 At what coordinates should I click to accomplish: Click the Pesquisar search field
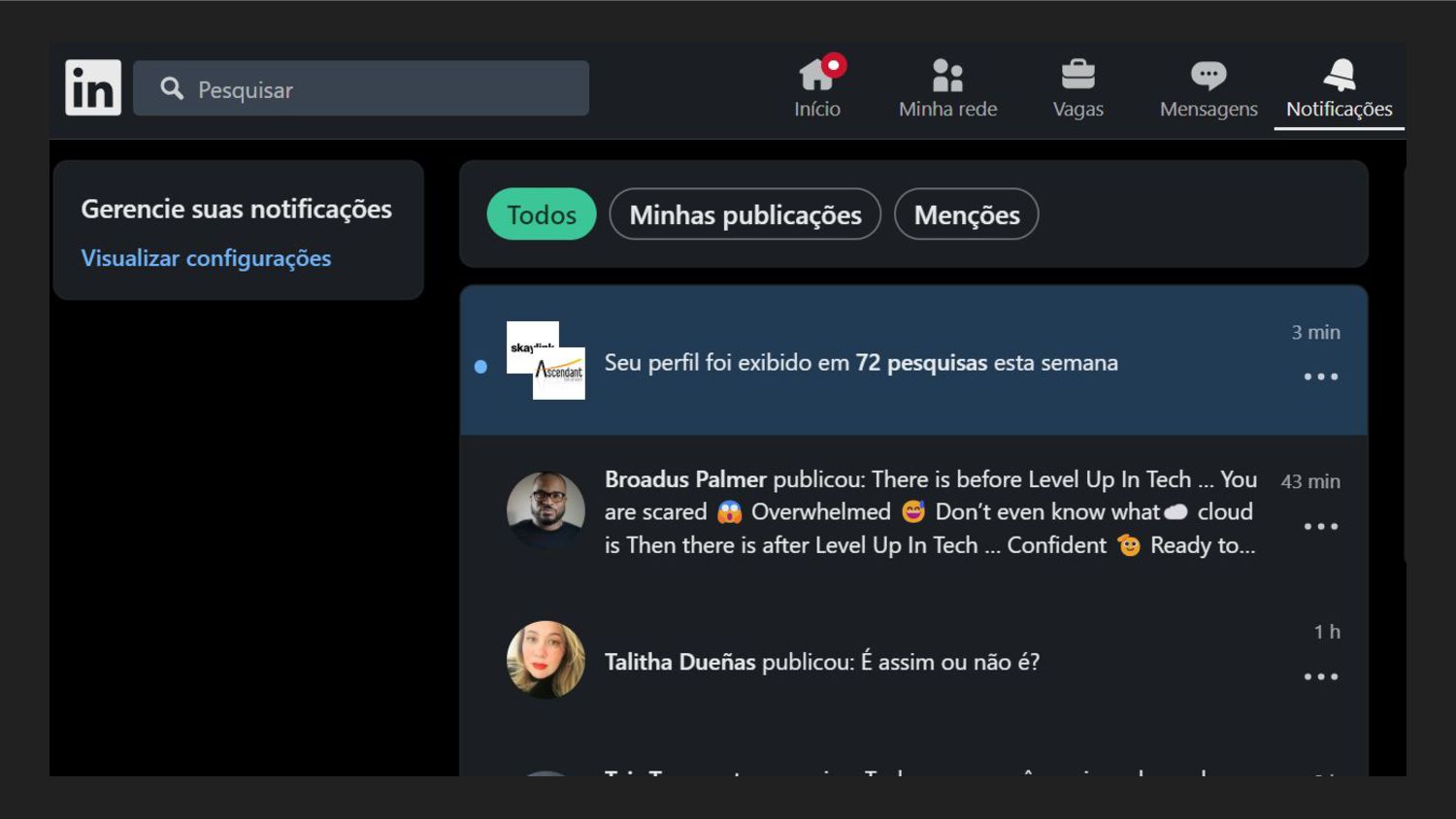361,88
